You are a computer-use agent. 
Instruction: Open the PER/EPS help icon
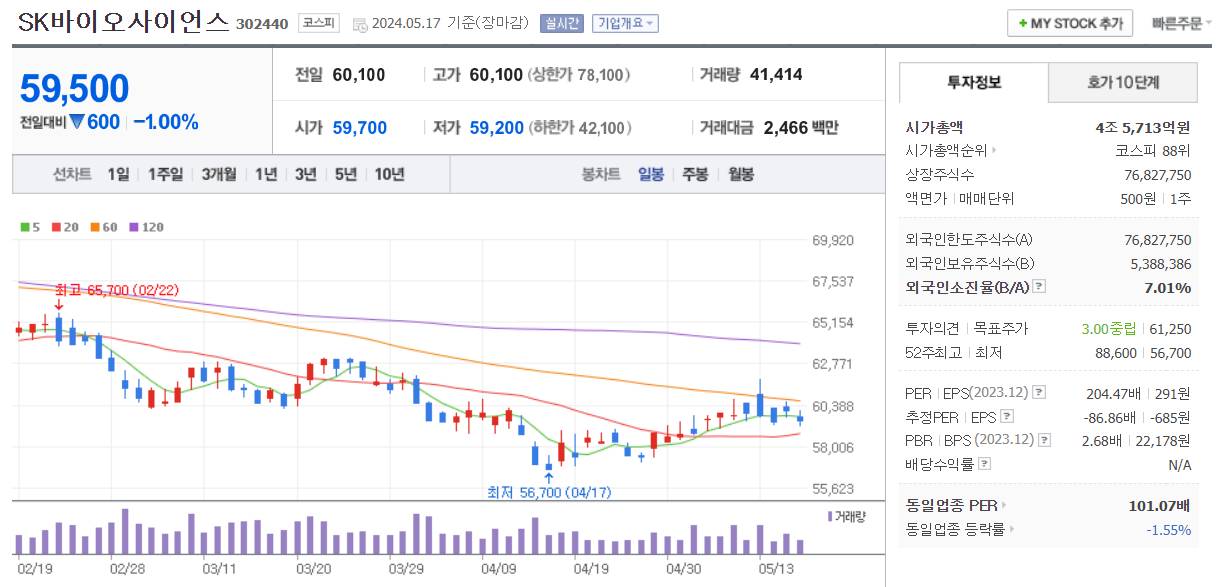click(x=1039, y=392)
